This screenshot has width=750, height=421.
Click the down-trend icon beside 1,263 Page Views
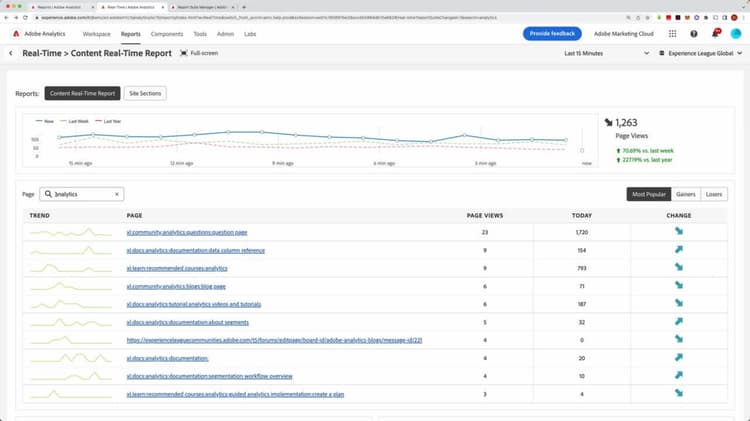(608, 122)
